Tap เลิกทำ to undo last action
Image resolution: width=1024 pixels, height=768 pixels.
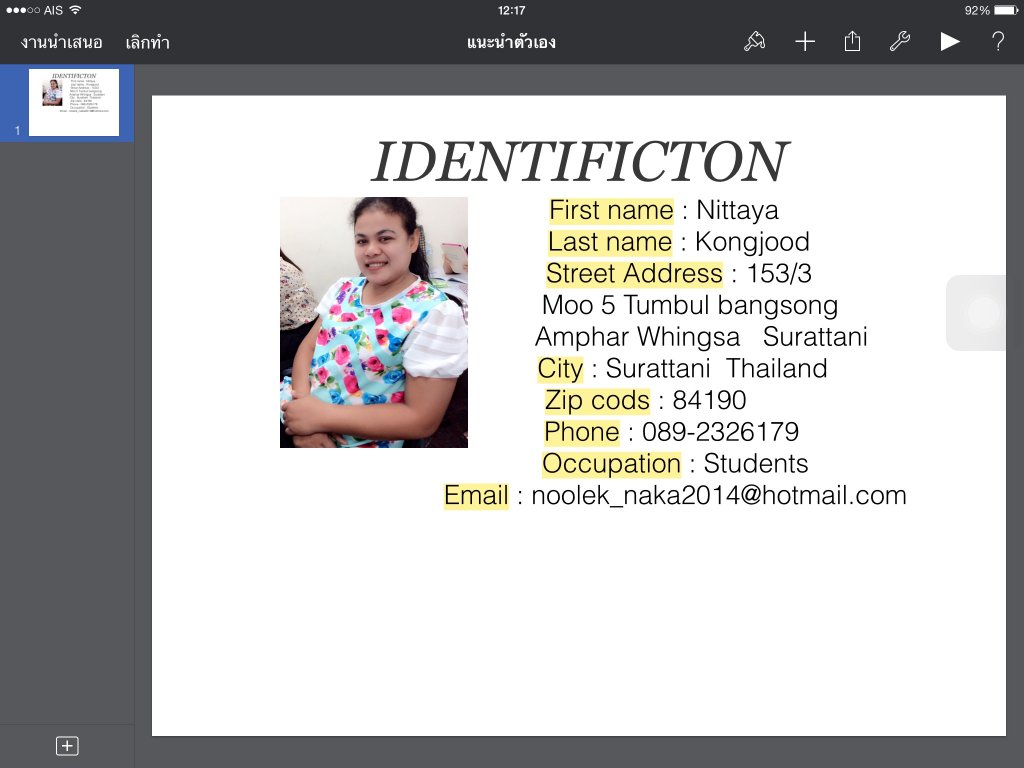coord(147,42)
